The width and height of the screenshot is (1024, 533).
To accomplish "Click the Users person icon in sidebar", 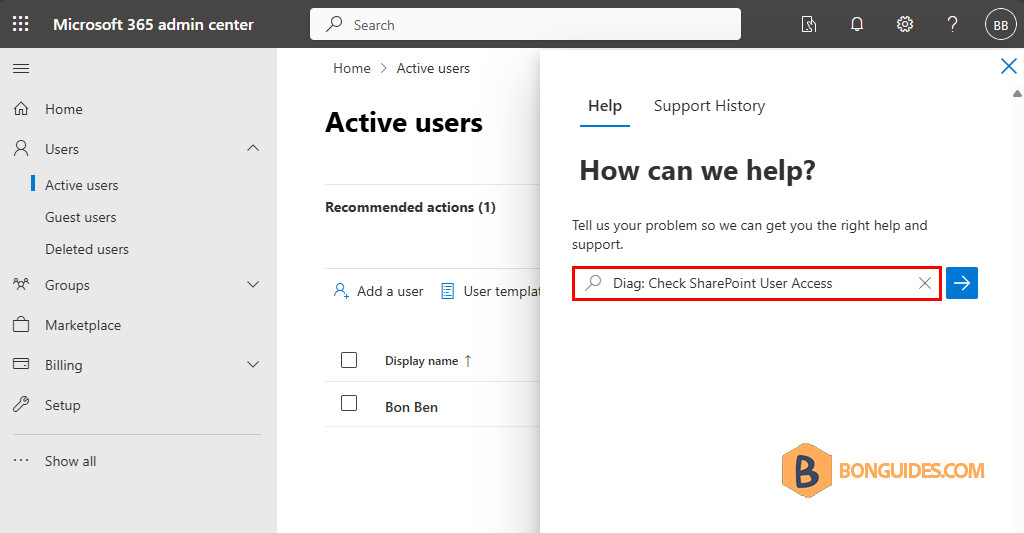I will pyautogui.click(x=21, y=148).
